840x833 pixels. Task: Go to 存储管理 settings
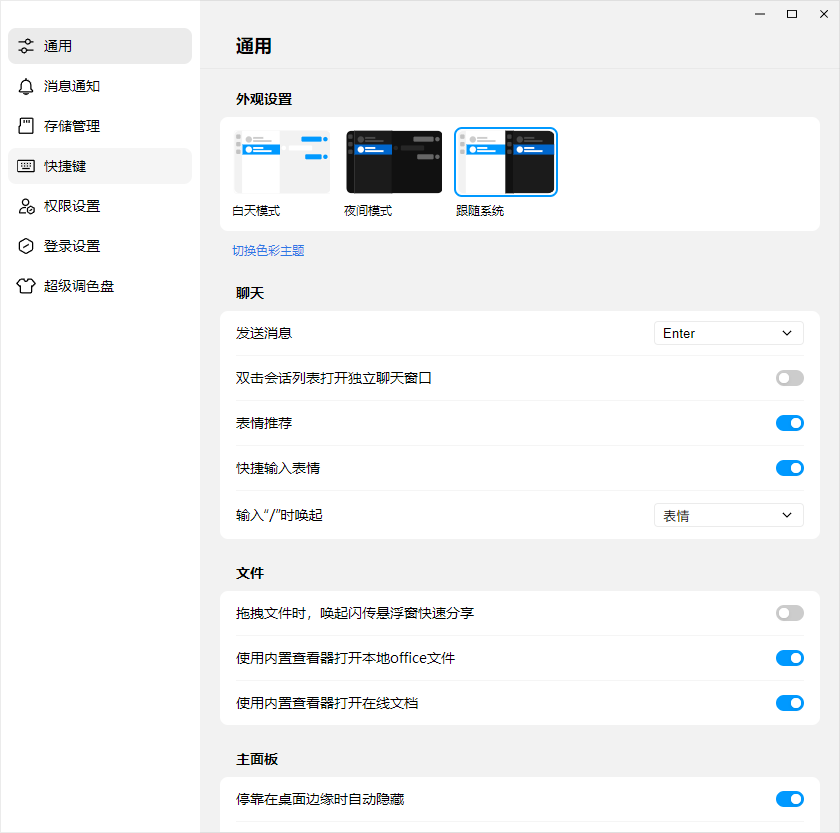click(100, 126)
